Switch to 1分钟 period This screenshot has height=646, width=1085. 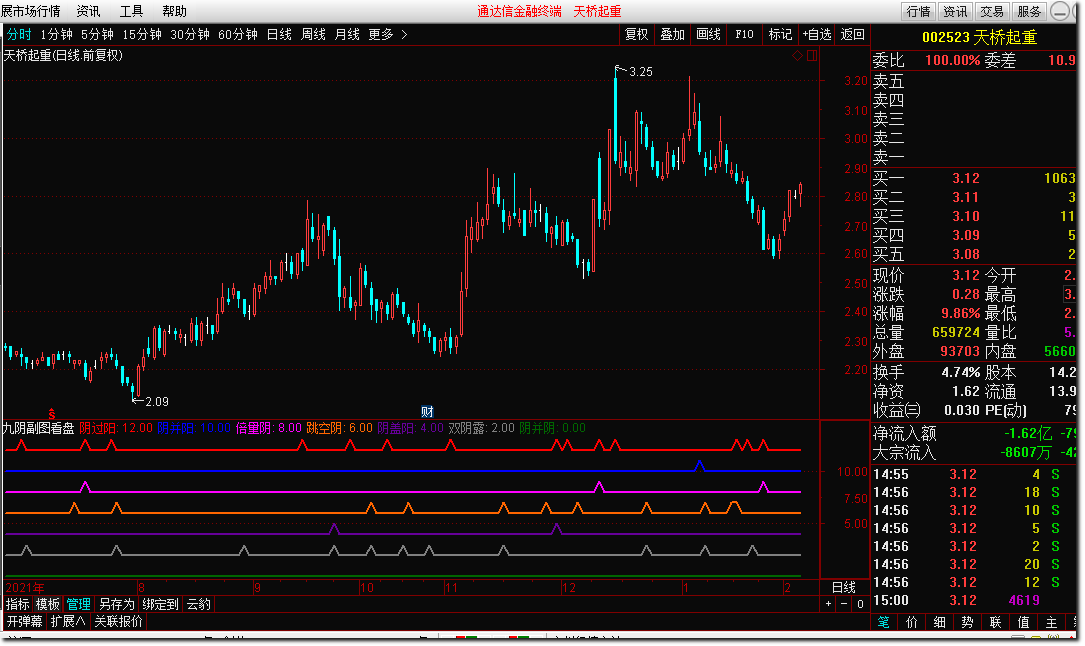56,34
